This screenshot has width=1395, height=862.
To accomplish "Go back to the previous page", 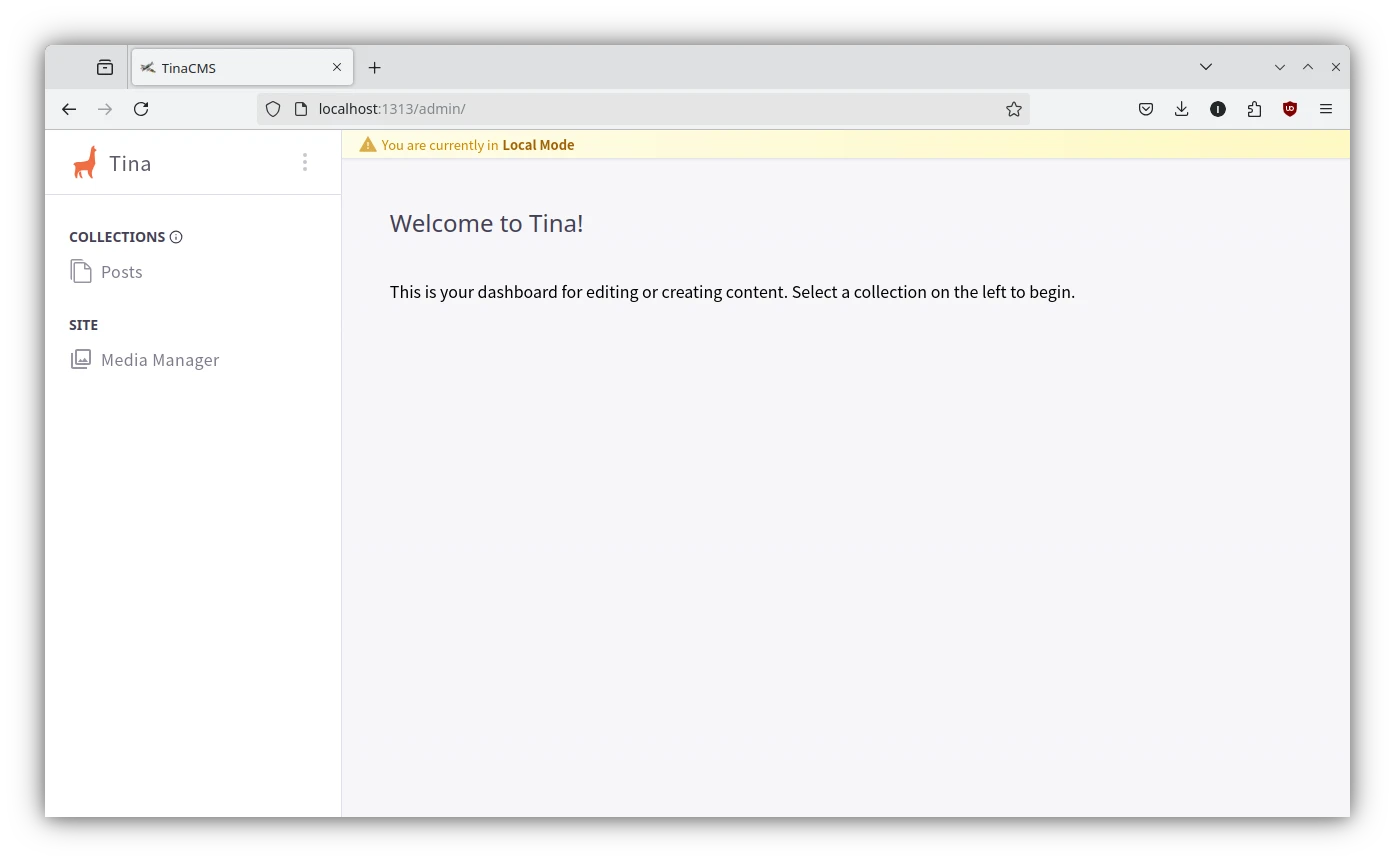I will 69,109.
